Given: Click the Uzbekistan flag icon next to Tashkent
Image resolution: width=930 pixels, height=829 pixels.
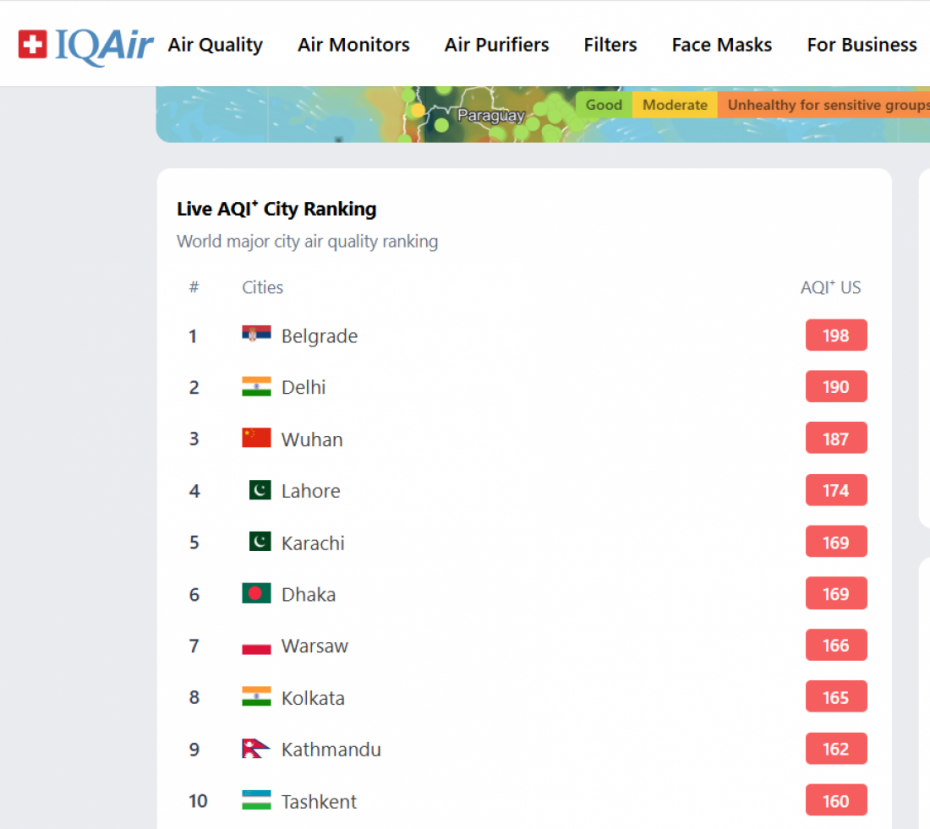Looking at the screenshot, I should click(256, 800).
